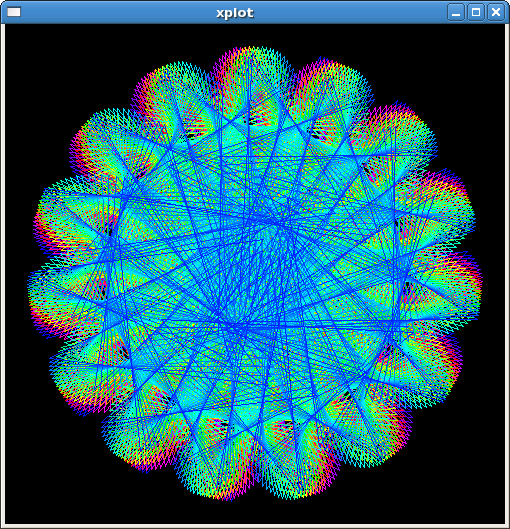Image resolution: width=510 pixels, height=529 pixels.
Task: Click the blue line convergence above center
Action: (x=278, y=223)
